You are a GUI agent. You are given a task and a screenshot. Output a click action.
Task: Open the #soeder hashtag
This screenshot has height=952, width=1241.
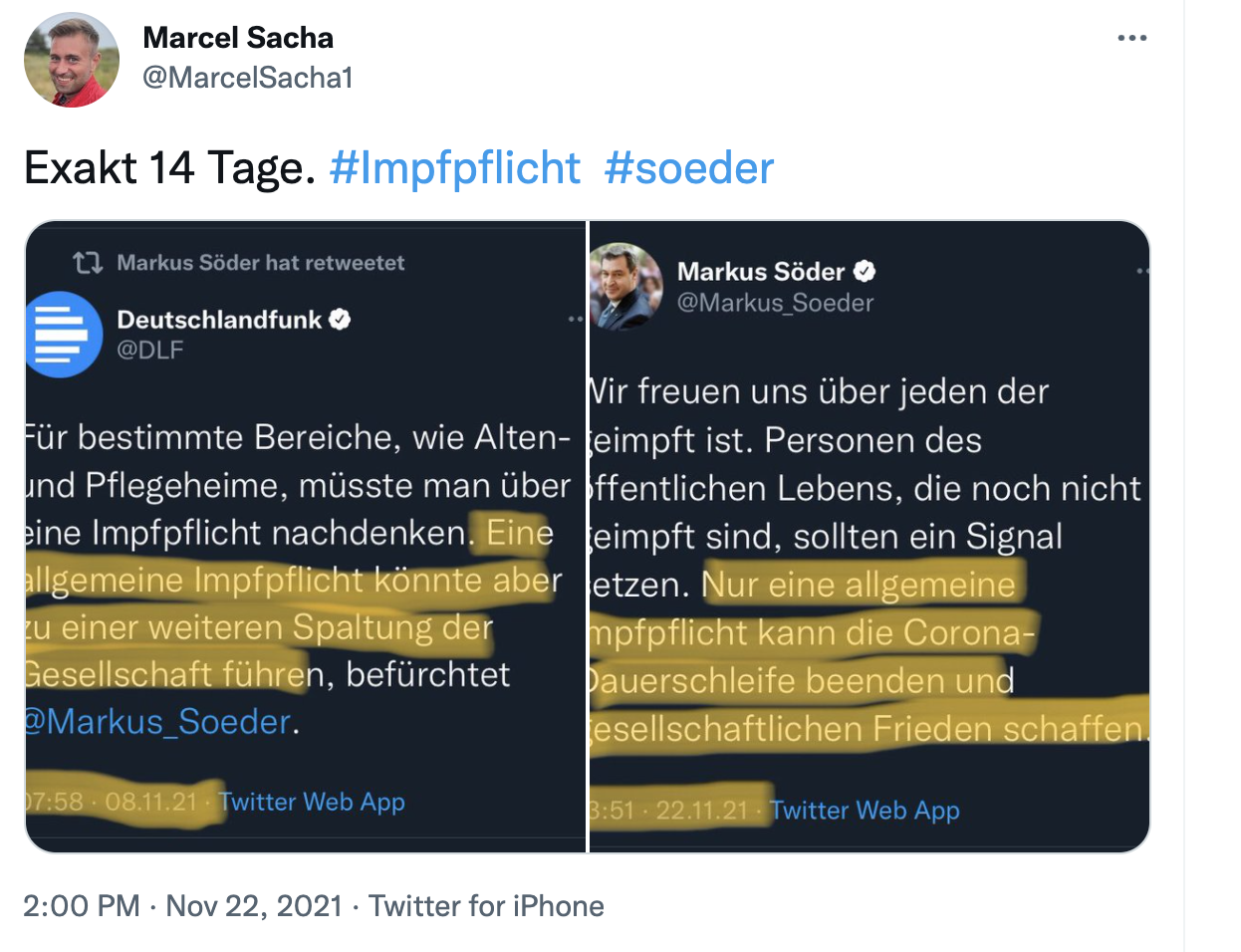point(689,168)
